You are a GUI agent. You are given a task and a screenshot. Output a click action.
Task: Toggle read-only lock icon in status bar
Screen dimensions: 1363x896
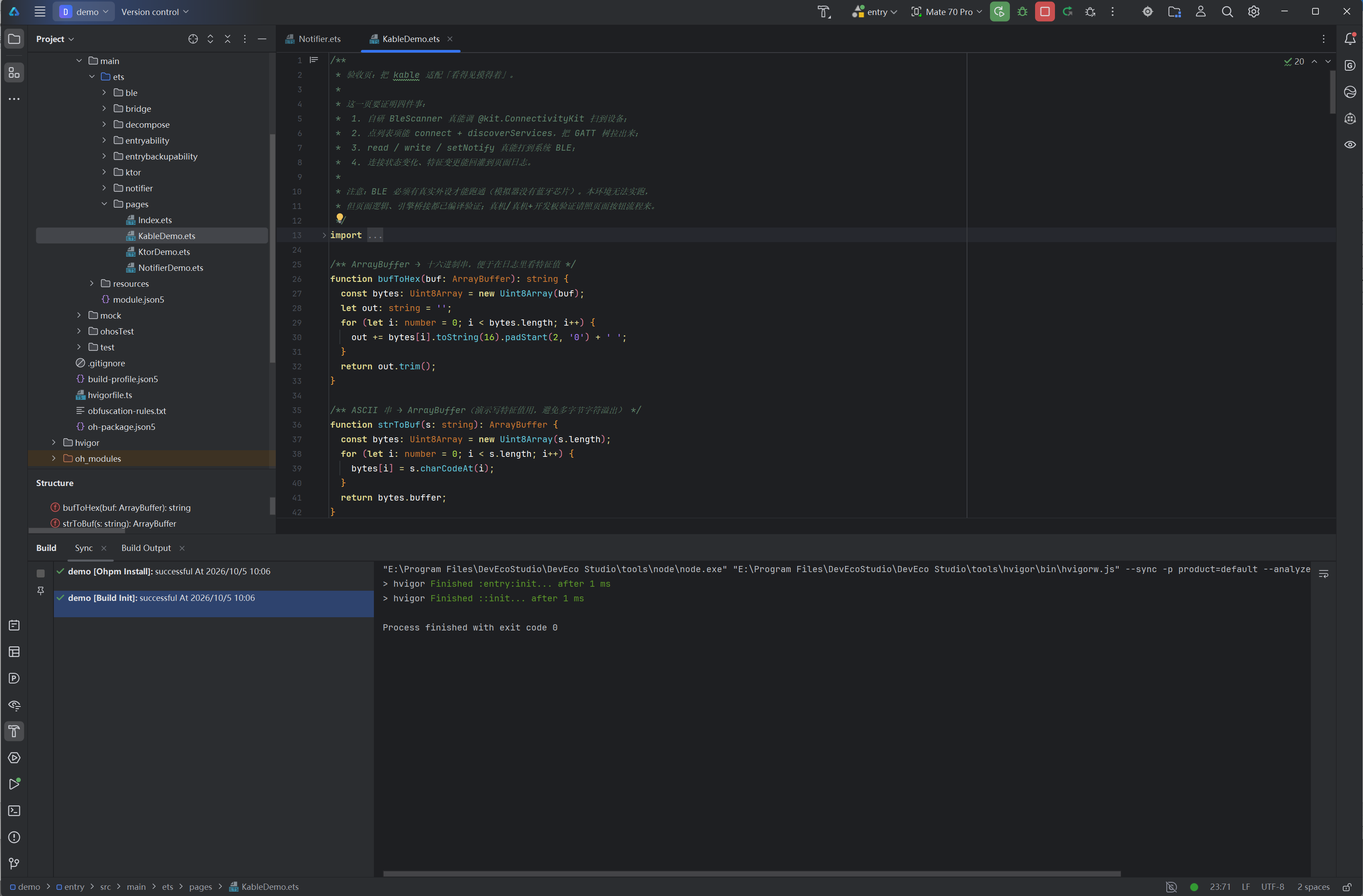pos(1347,886)
